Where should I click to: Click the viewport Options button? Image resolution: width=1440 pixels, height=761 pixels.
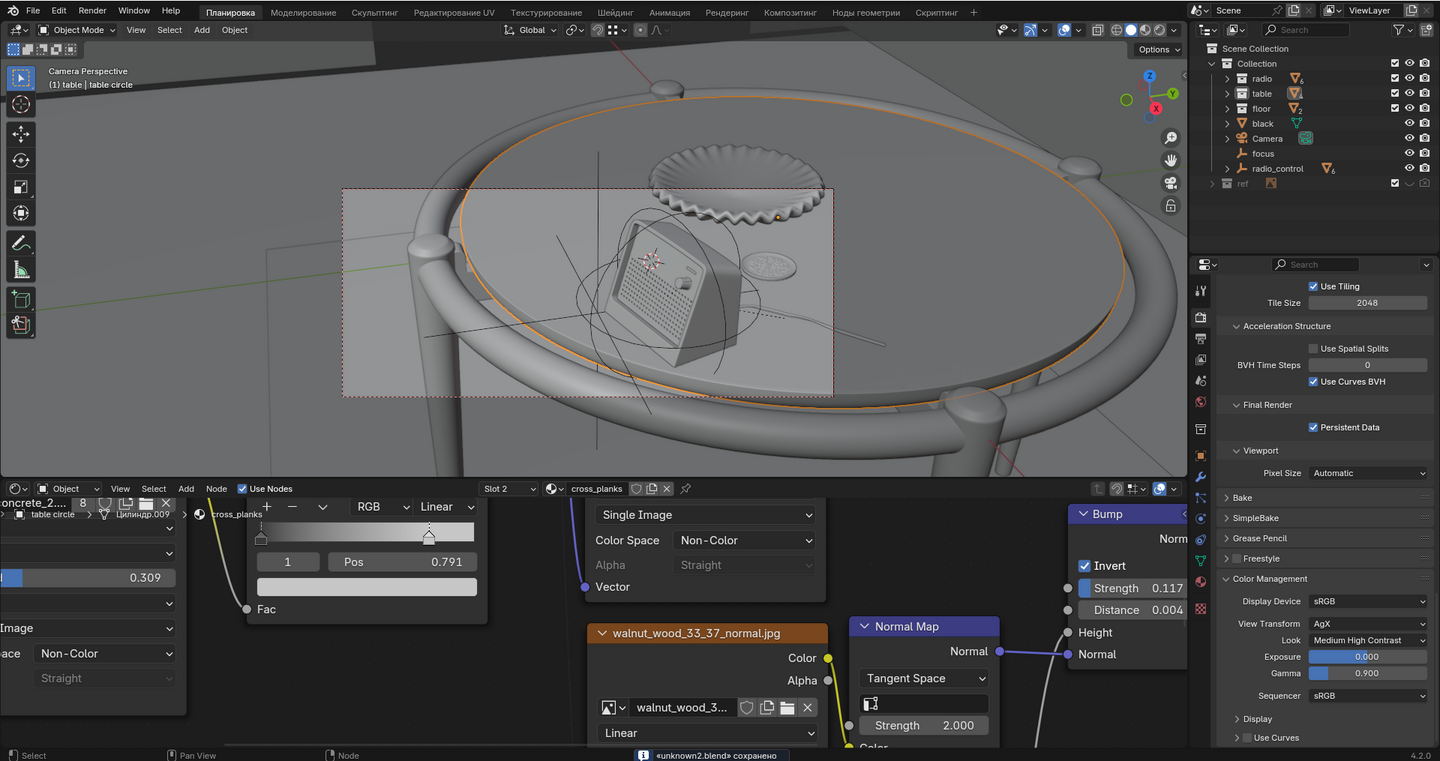[1158, 49]
